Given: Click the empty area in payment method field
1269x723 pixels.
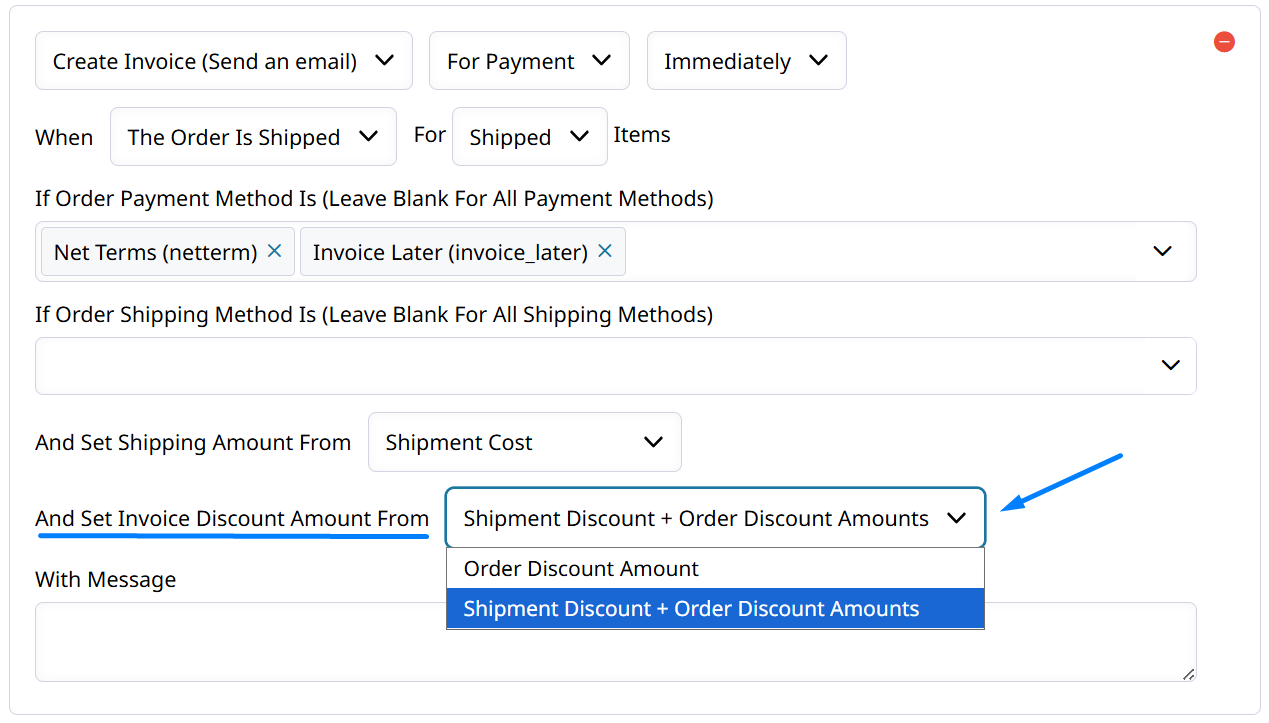Looking at the screenshot, I should (880, 251).
